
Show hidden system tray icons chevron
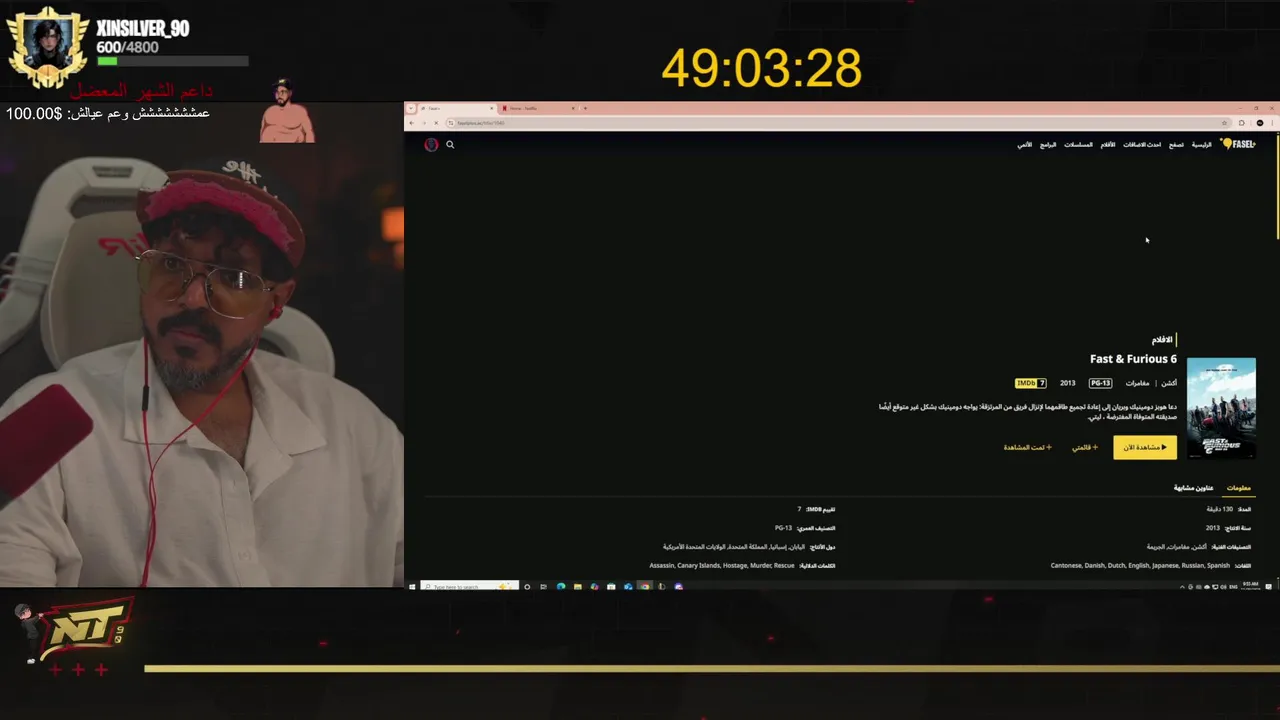click(1182, 587)
